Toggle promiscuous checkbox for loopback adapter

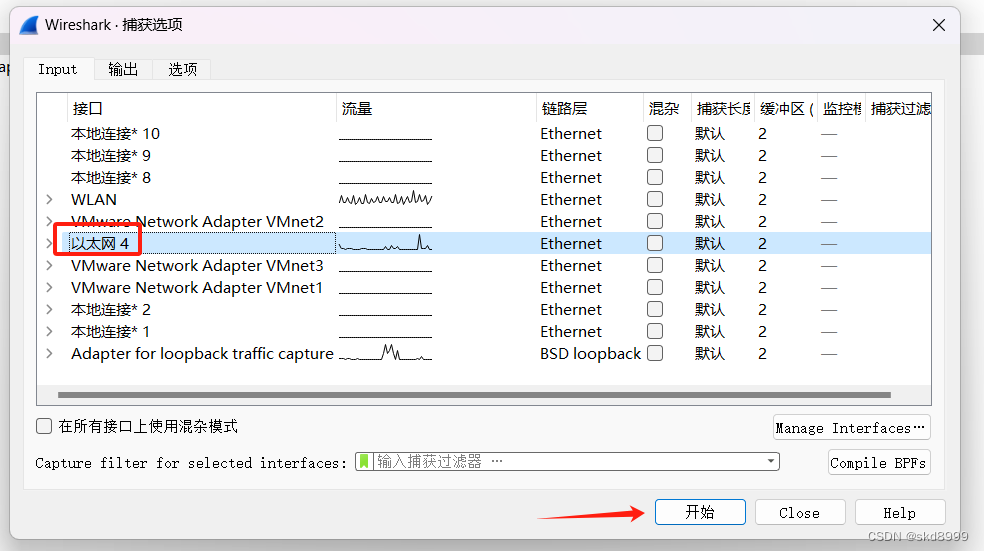655,353
